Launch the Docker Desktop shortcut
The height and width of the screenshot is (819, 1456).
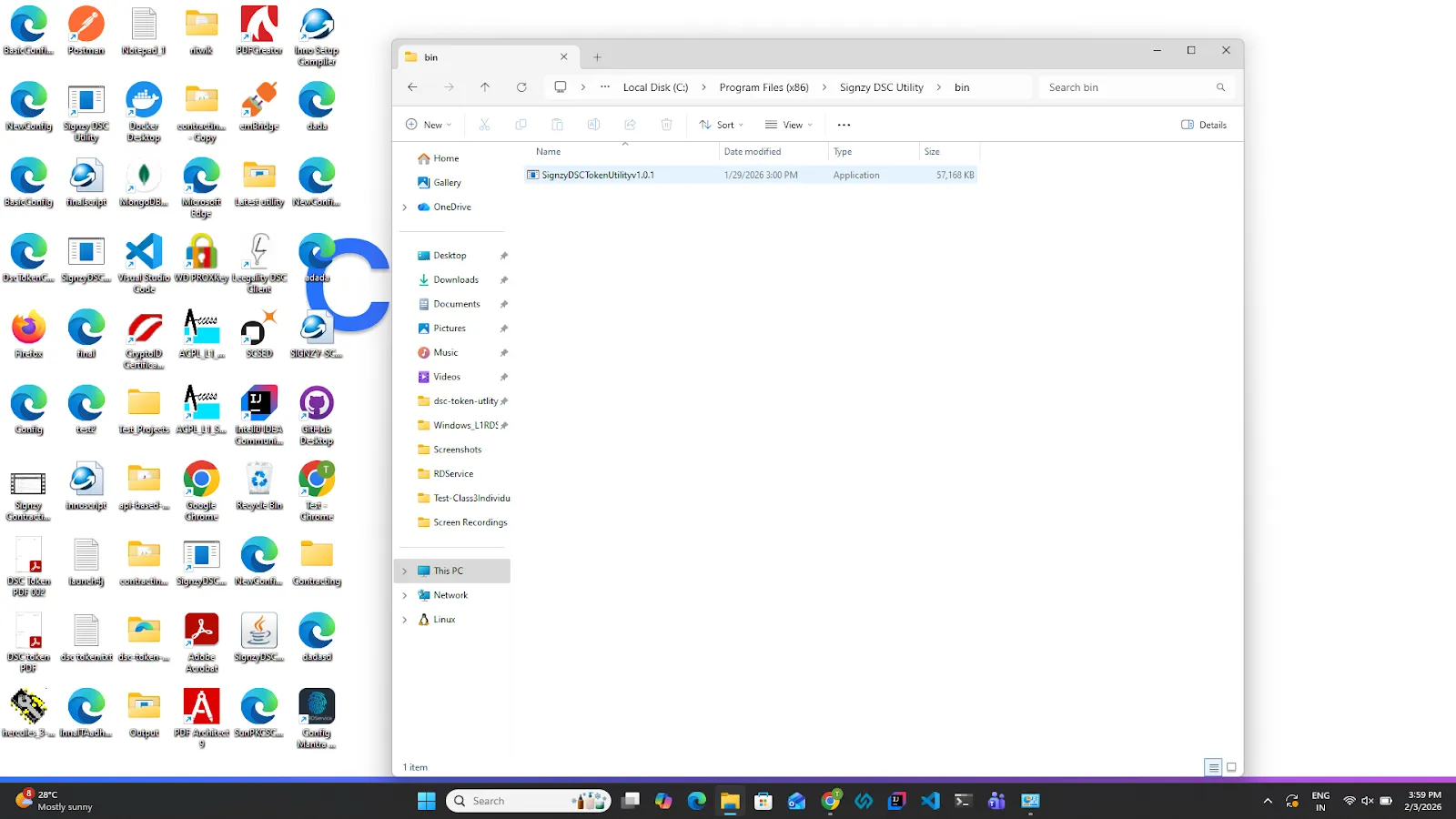click(x=144, y=113)
